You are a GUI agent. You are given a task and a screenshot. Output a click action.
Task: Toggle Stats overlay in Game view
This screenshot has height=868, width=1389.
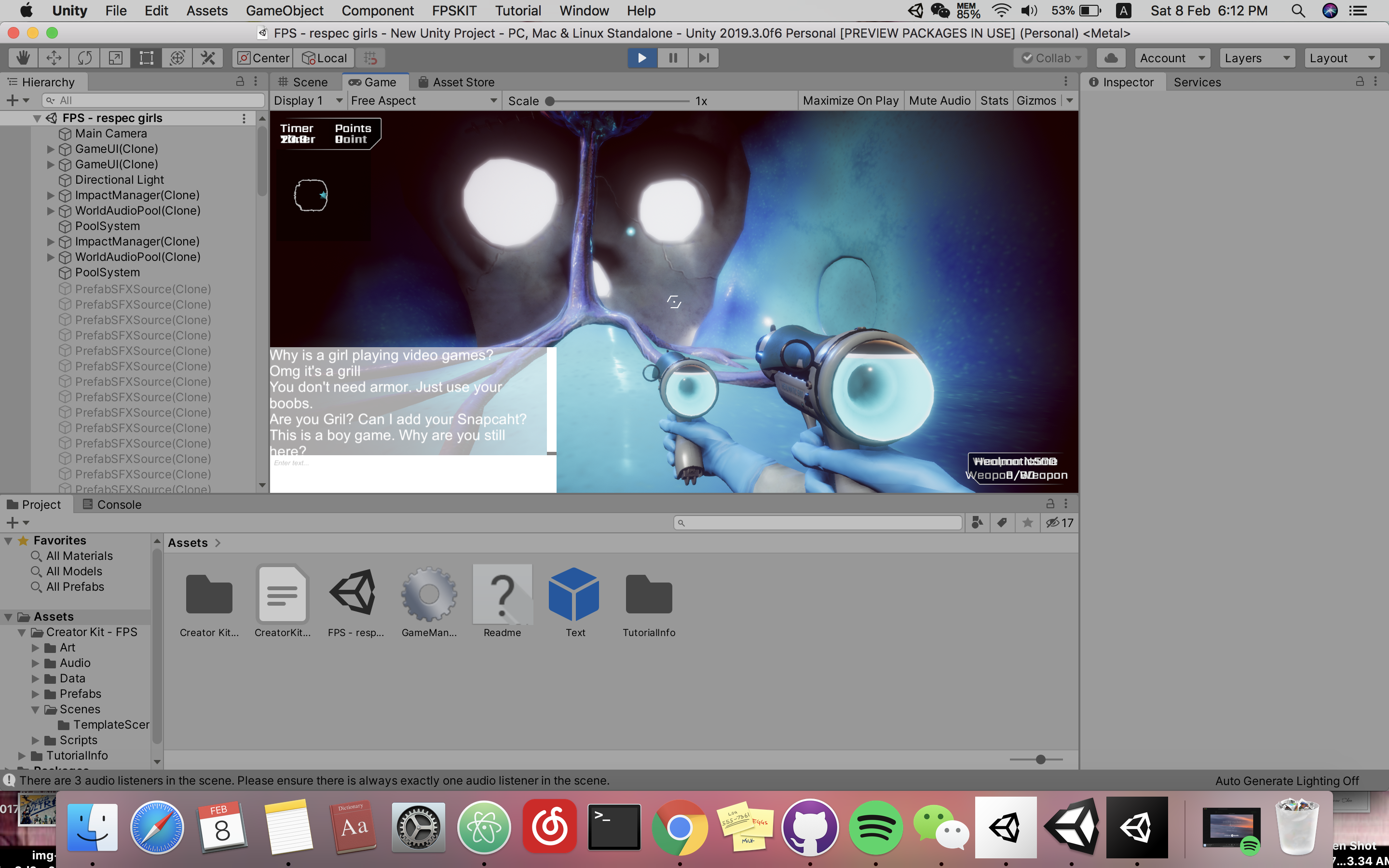pyautogui.click(x=994, y=100)
